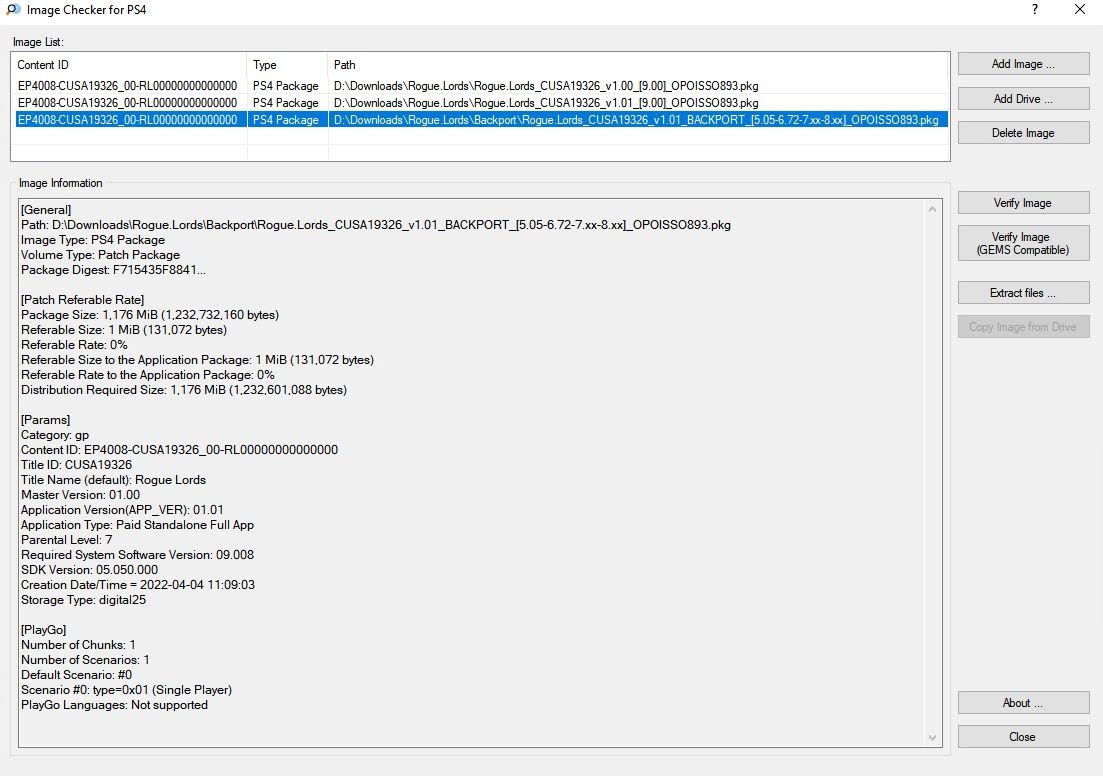Select the v1.00_[9.00] package row
Screen dimensions: 1103x776
pos(481,86)
